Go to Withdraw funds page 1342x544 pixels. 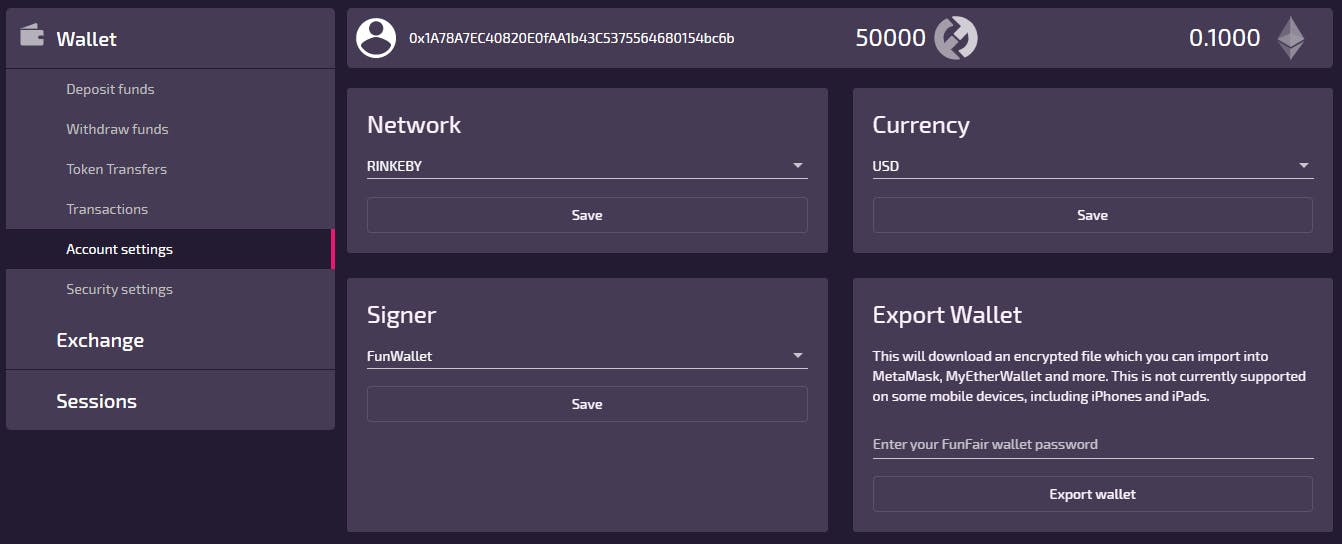click(x=117, y=129)
